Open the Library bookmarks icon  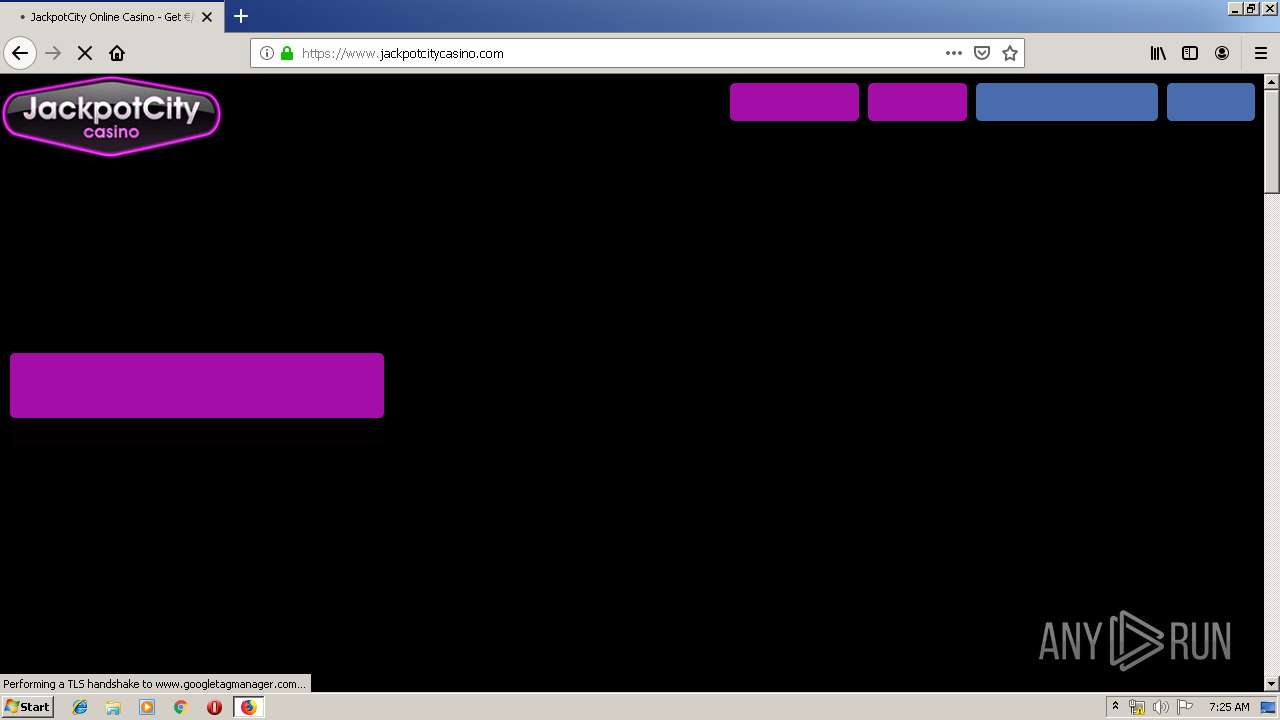point(1158,53)
